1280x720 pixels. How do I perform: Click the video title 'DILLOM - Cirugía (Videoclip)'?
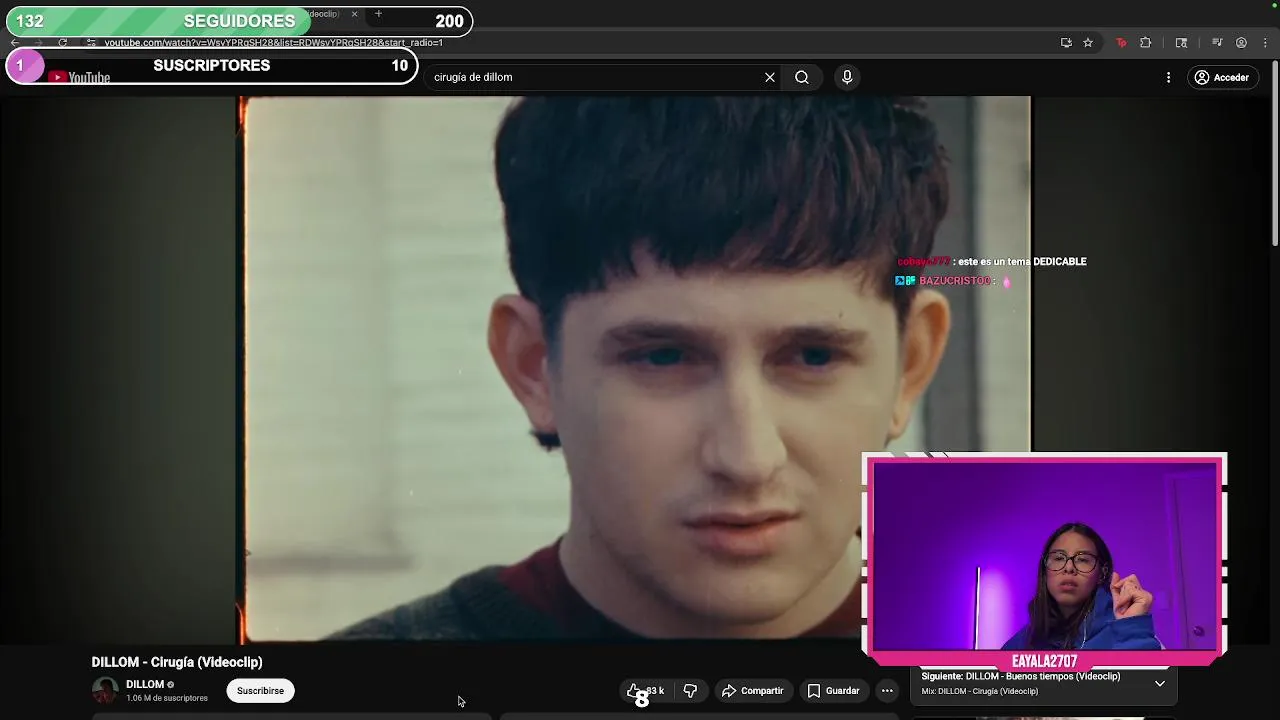pyautogui.click(x=177, y=662)
